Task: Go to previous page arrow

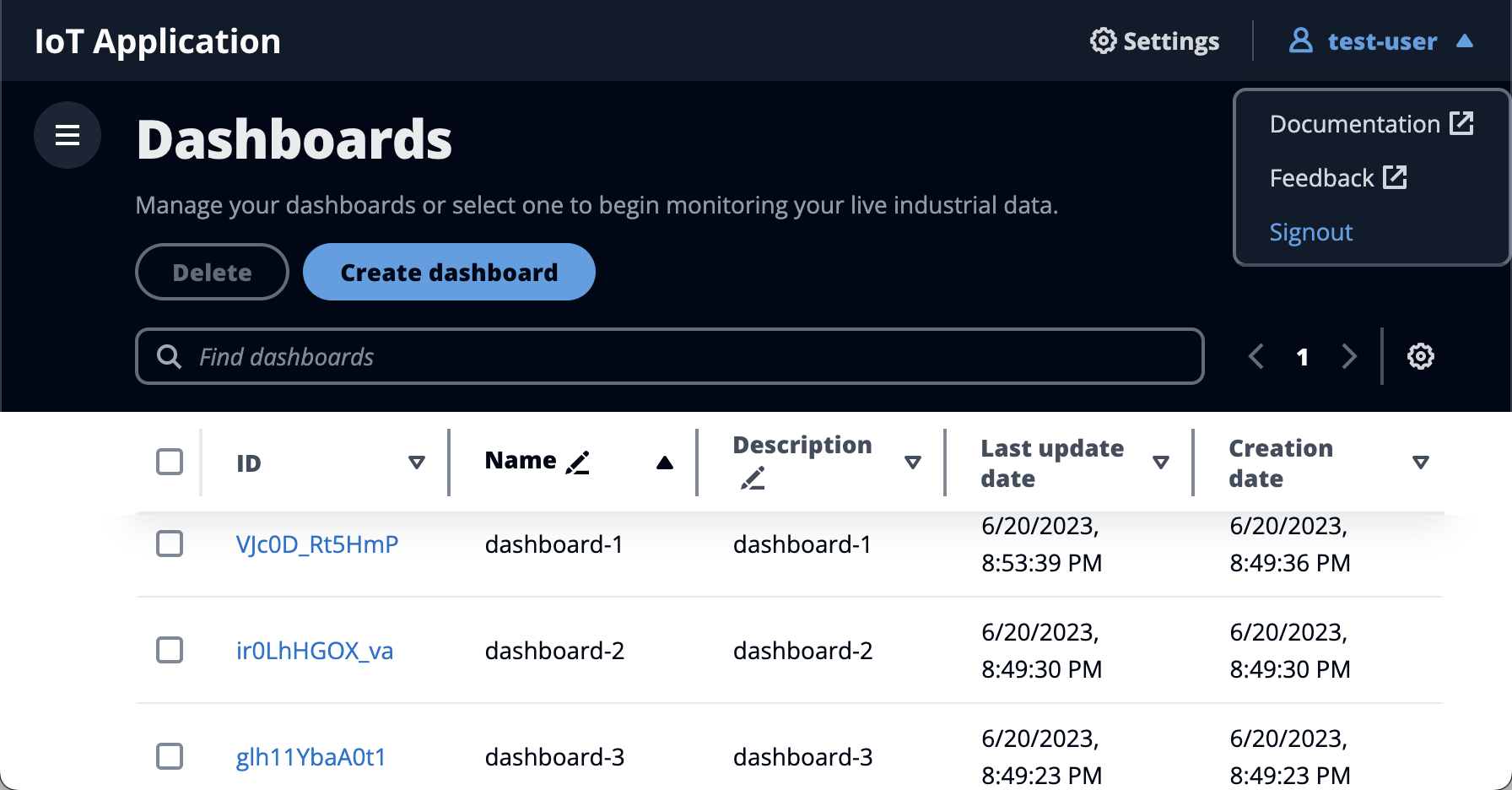Action: pyautogui.click(x=1256, y=356)
